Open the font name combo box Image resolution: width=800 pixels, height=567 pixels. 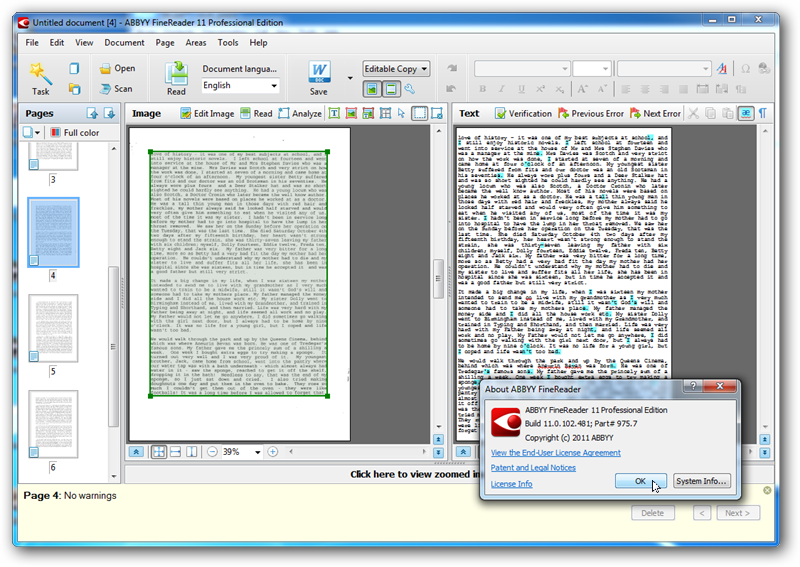[x=522, y=68]
